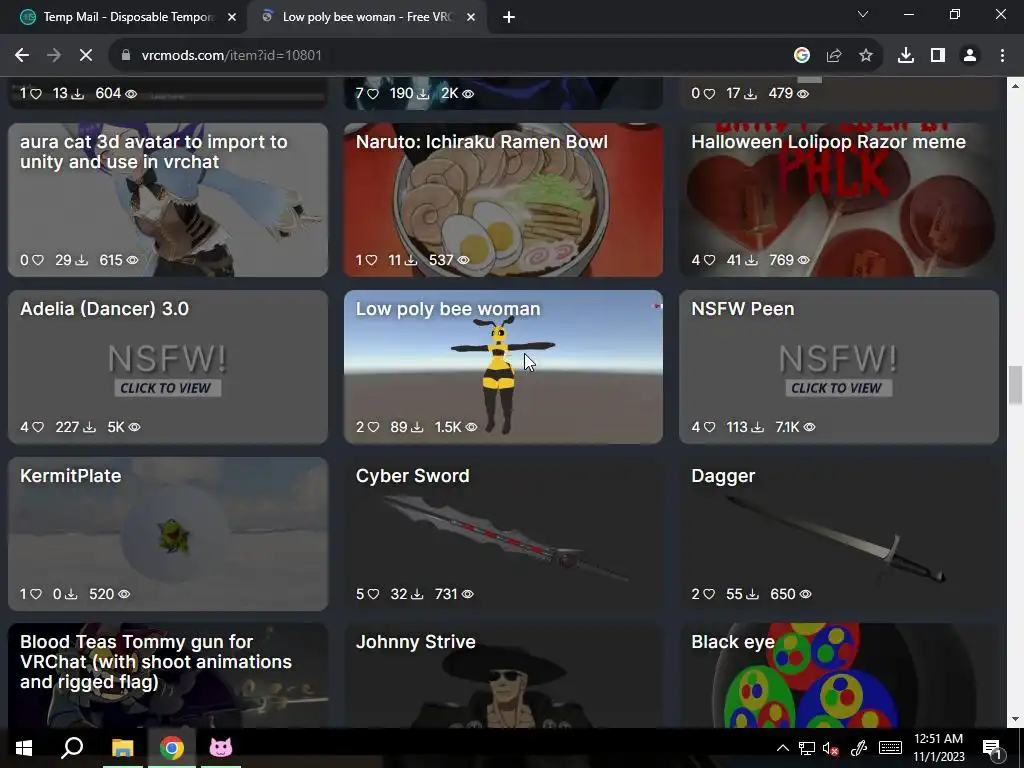Open Chrome downloads
The width and height of the screenshot is (1024, 768).
(x=906, y=56)
